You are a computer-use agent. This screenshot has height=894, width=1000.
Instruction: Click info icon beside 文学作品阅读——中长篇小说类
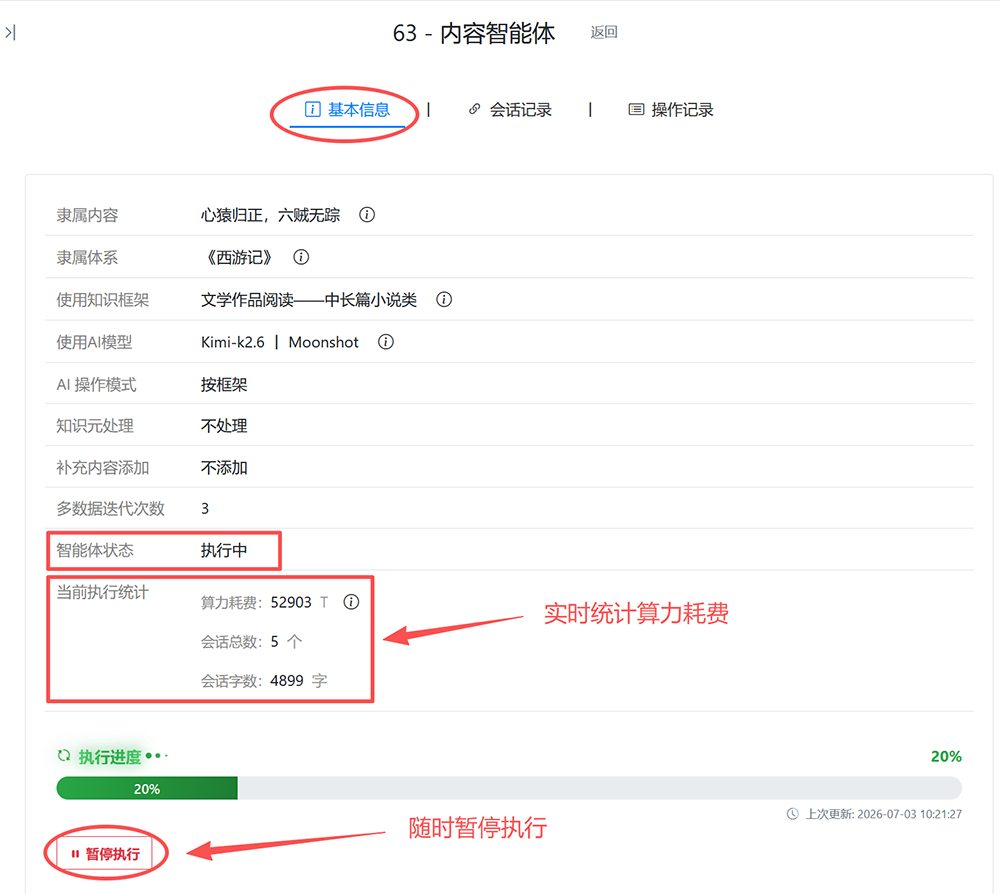pos(444,299)
